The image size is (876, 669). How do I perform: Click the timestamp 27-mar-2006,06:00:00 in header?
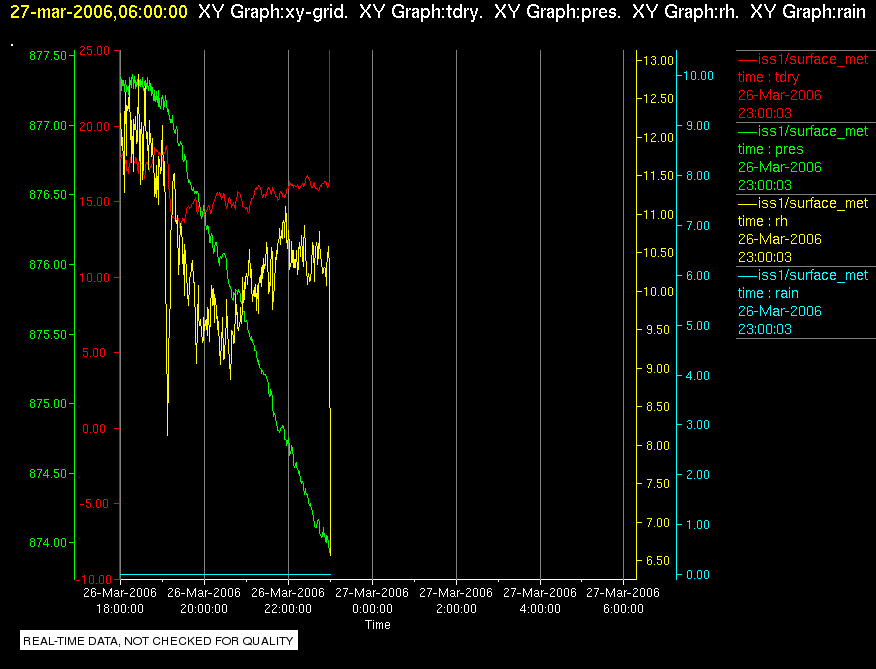coord(99,12)
